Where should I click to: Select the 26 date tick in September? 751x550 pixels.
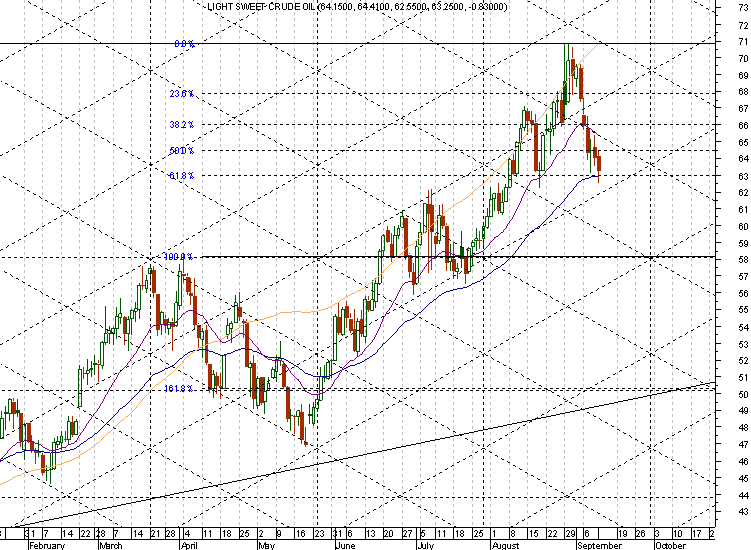tap(640, 534)
